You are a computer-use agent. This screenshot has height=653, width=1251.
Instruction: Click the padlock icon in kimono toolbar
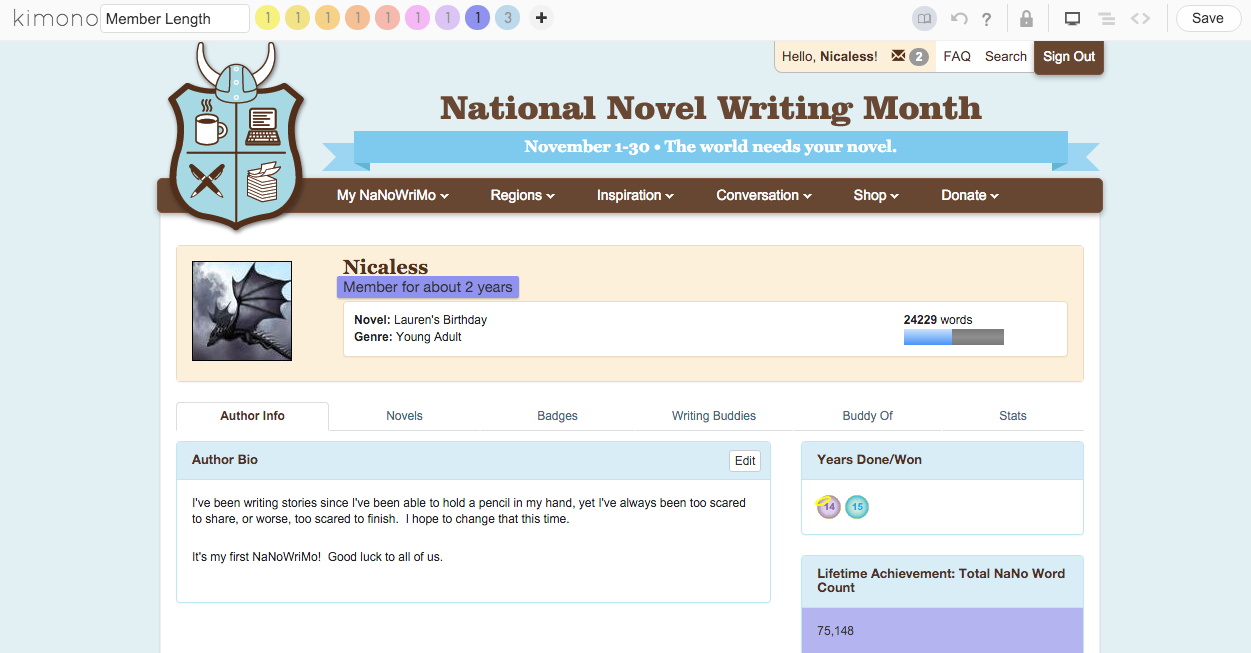pyautogui.click(x=1026, y=18)
